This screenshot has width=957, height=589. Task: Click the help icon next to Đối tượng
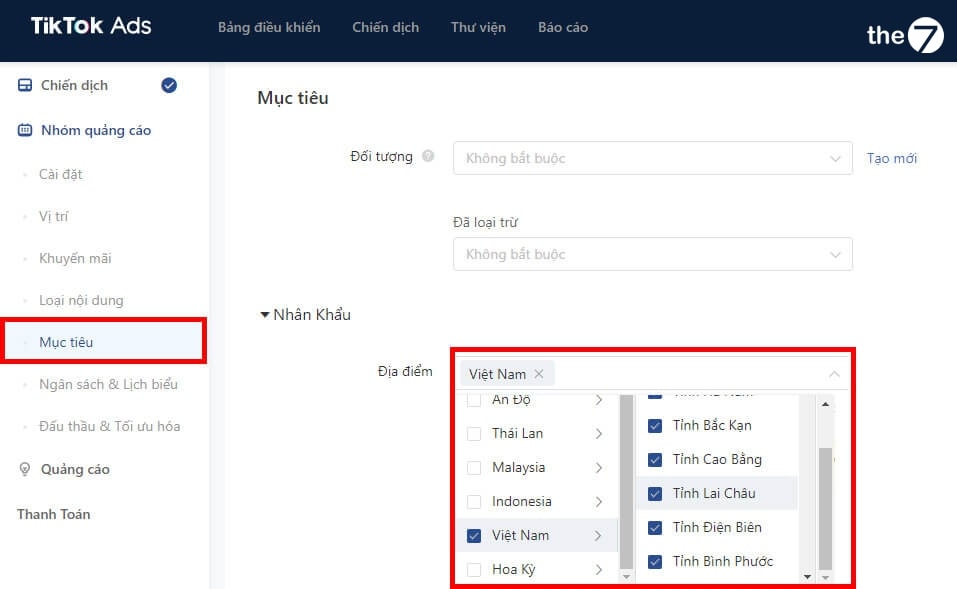pos(428,157)
